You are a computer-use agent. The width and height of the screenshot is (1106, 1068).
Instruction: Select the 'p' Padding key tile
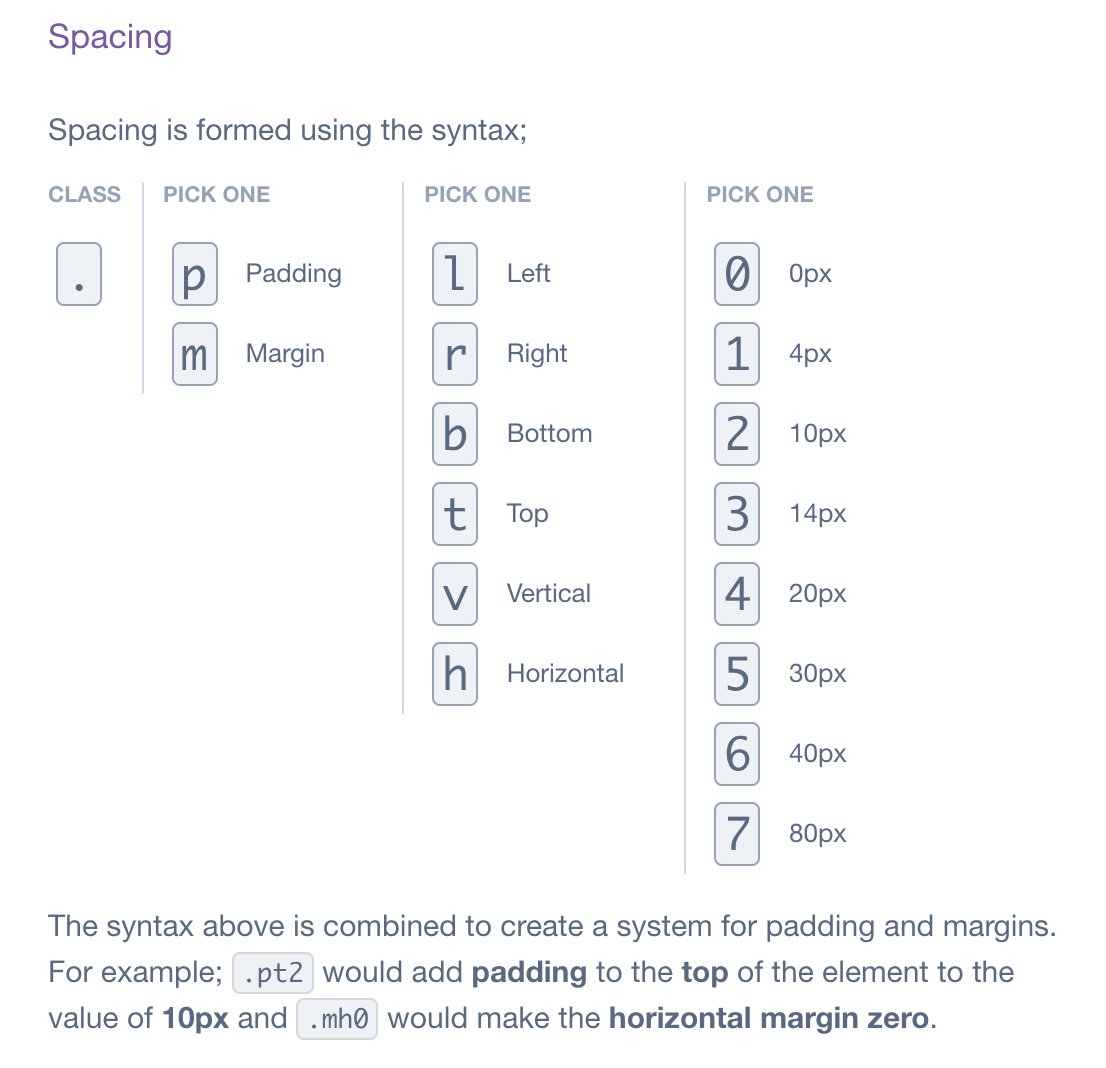(195, 274)
